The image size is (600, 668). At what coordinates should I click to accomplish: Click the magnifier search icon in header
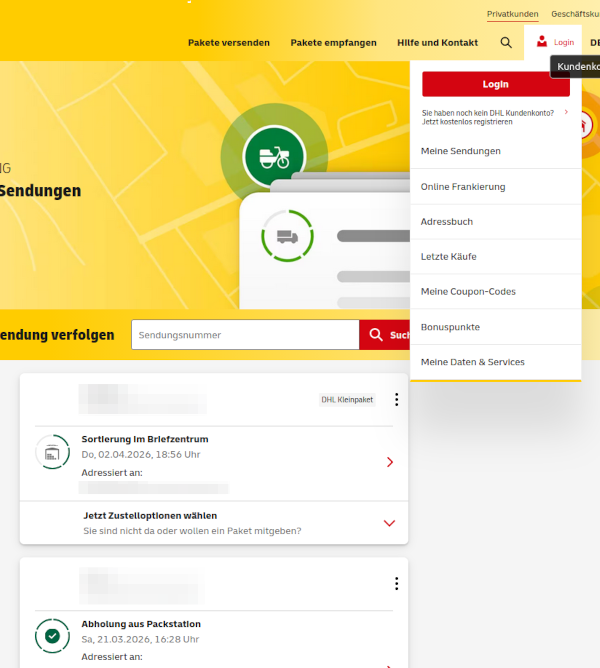506,43
